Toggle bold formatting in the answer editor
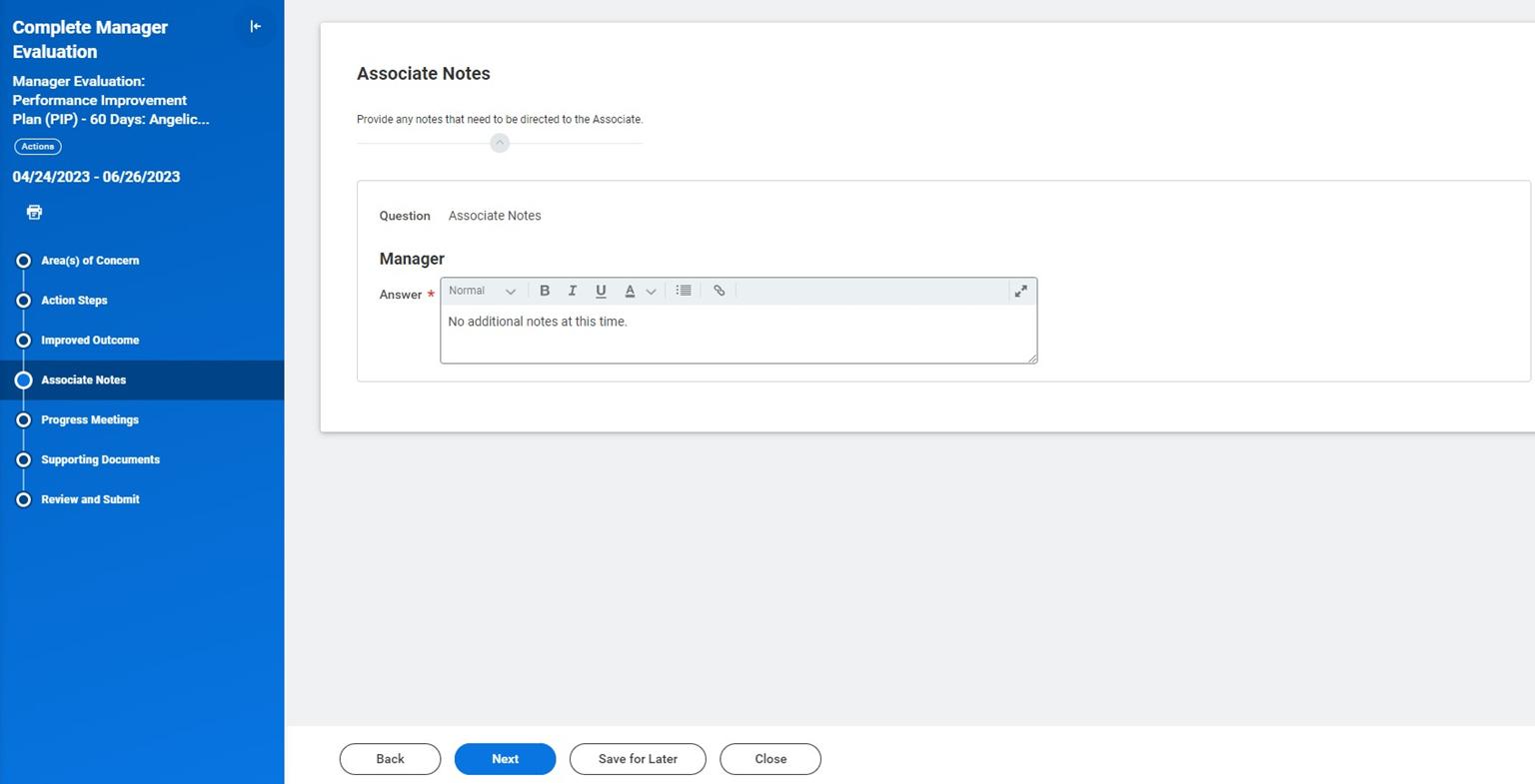This screenshot has height=784, width=1535. pyautogui.click(x=545, y=291)
